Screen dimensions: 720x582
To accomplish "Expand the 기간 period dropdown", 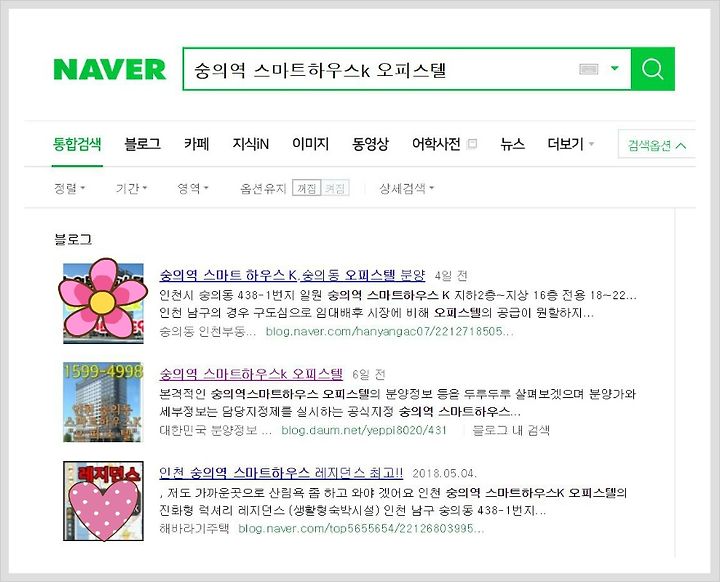I will 131,188.
